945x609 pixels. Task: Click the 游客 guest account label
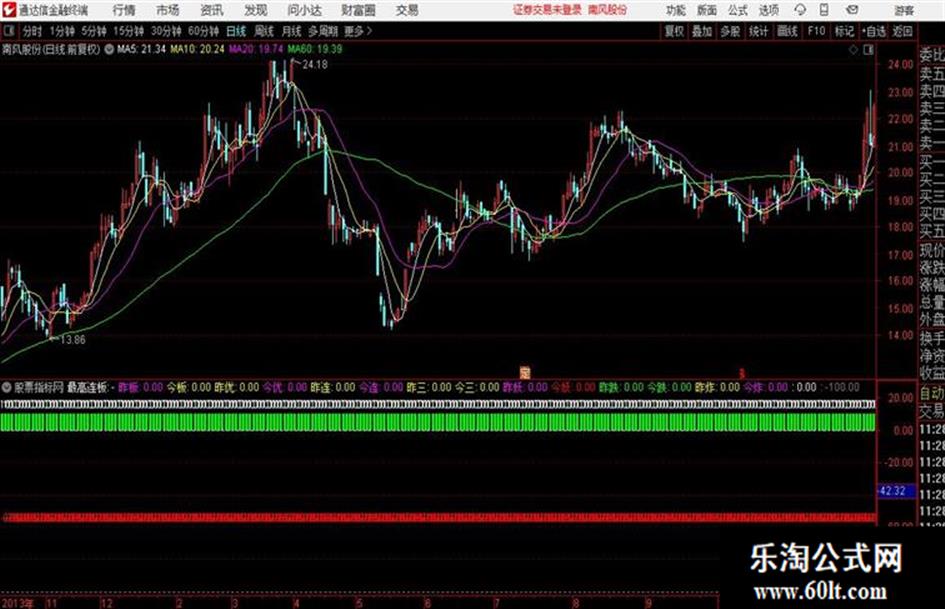click(903, 10)
